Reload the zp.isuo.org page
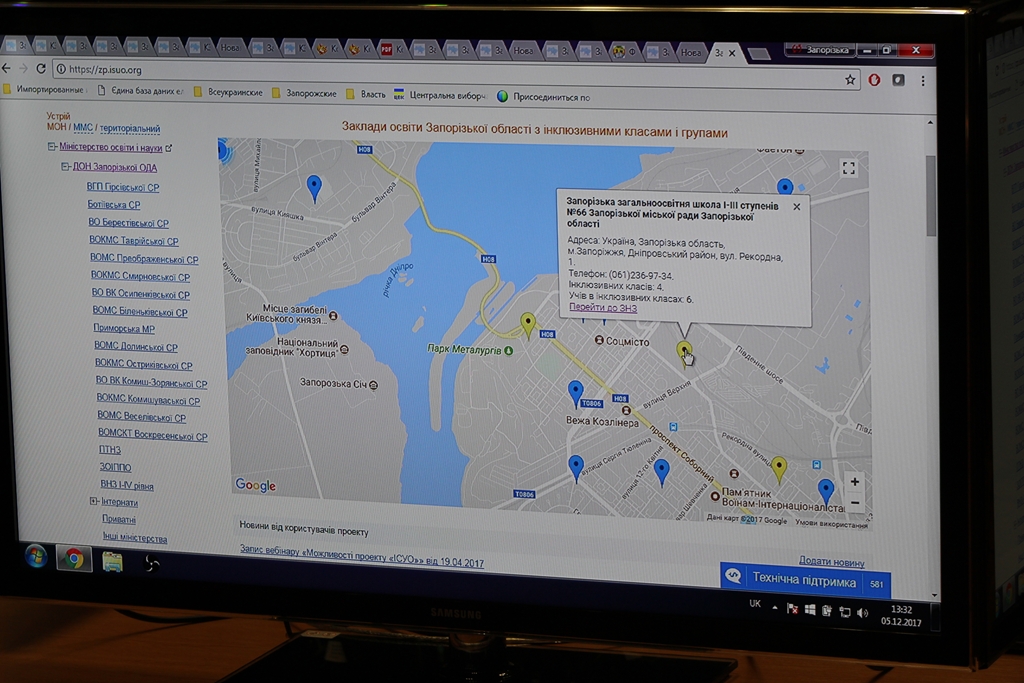The image size is (1024, 683). tap(41, 68)
